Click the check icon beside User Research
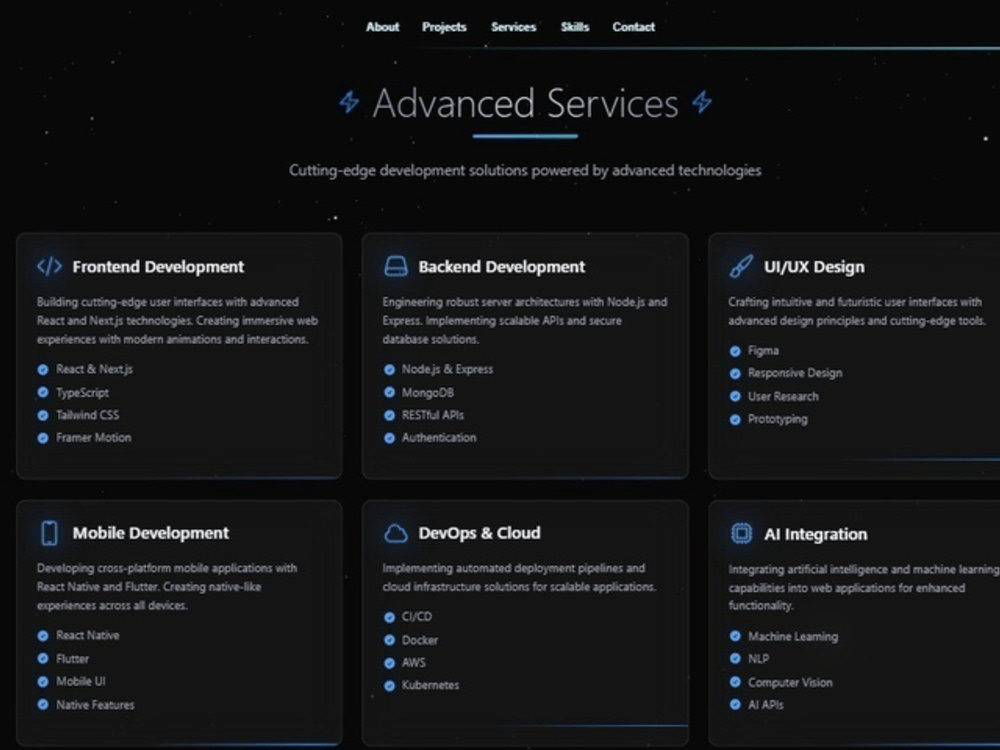The image size is (1000, 750). (x=735, y=396)
